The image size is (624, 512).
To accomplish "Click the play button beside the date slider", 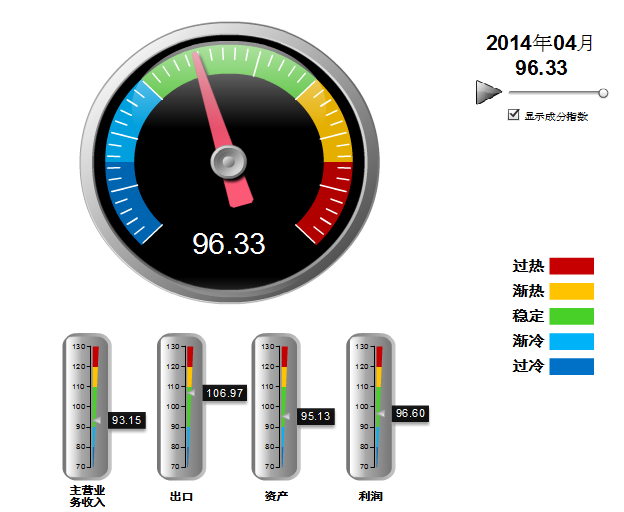I will (x=488, y=93).
